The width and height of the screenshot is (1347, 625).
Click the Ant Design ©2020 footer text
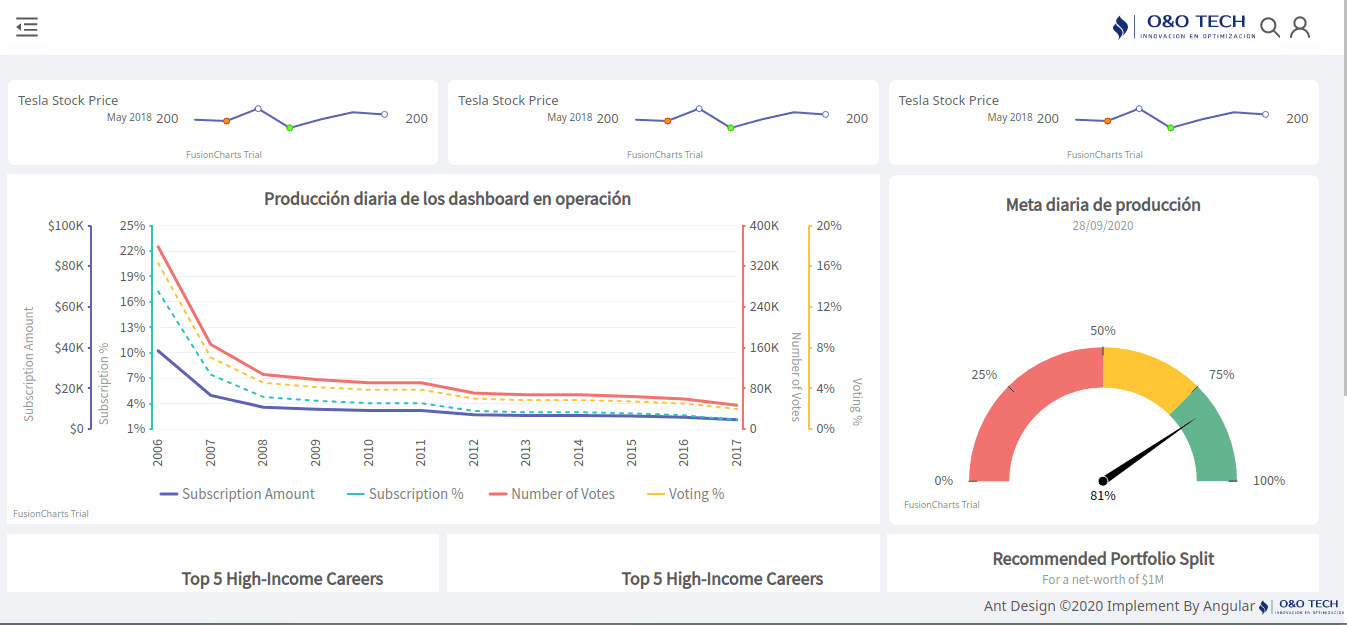pyautogui.click(x=1119, y=606)
